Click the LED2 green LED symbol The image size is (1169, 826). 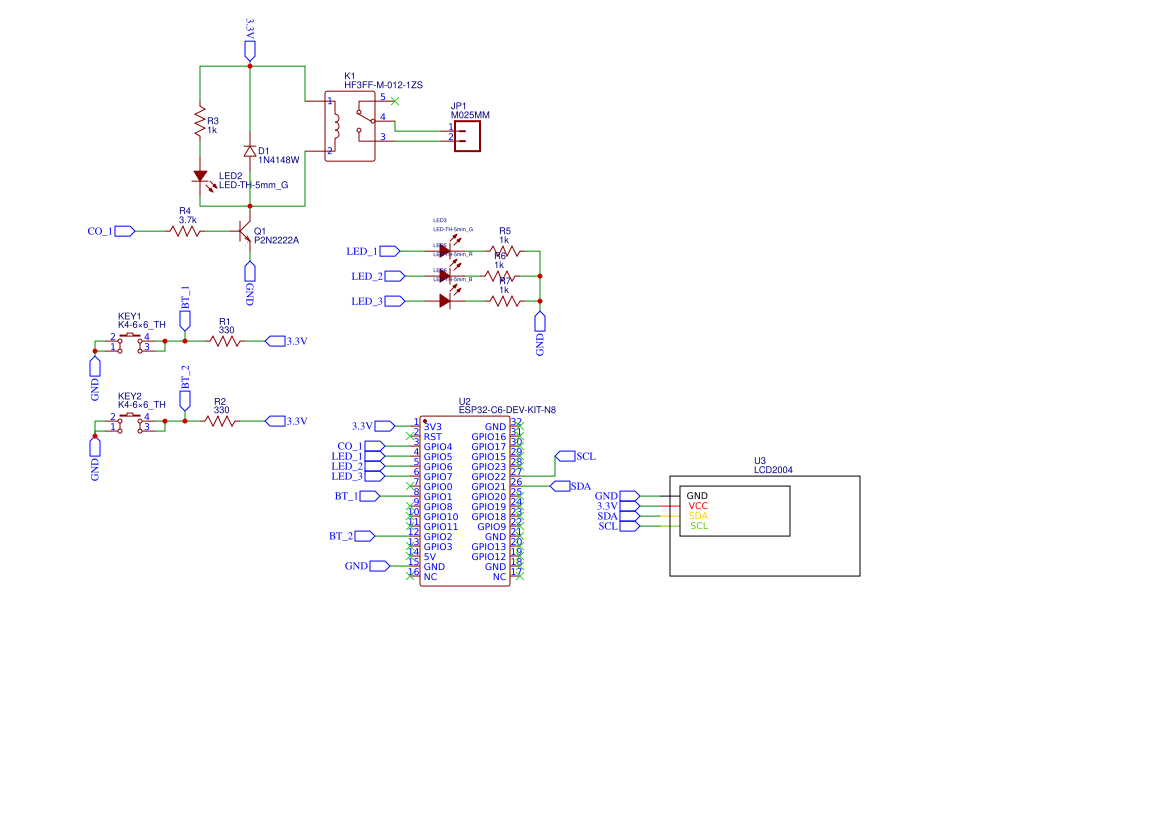point(201,177)
